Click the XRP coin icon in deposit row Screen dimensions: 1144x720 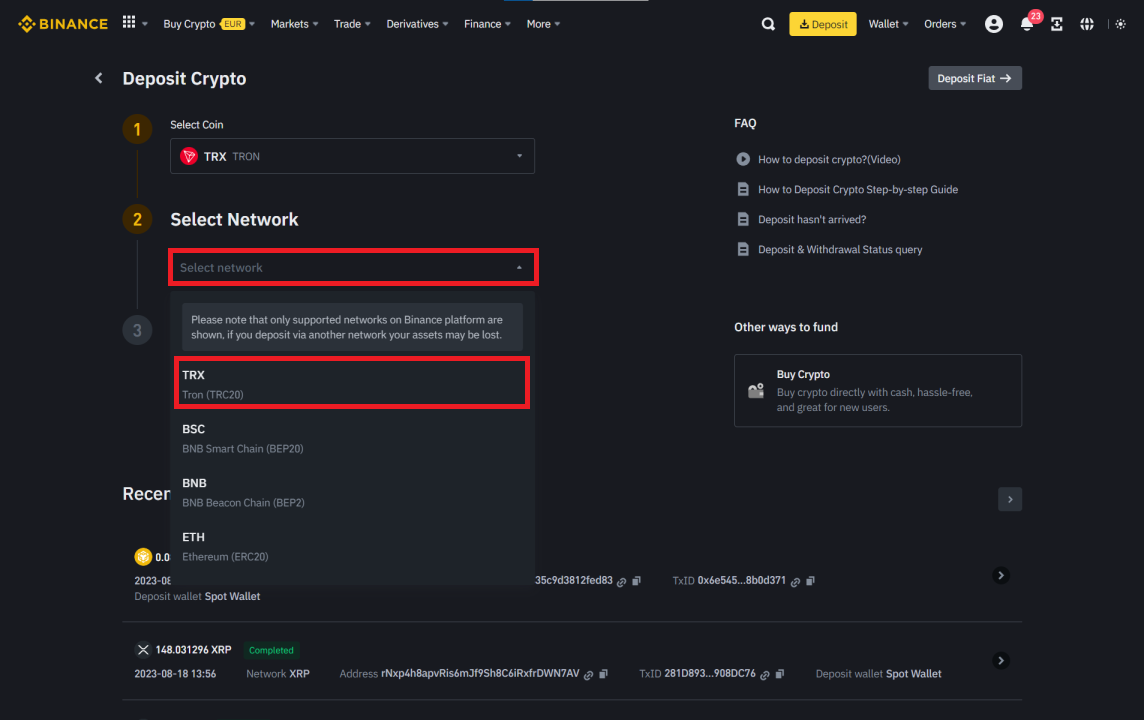pos(143,649)
